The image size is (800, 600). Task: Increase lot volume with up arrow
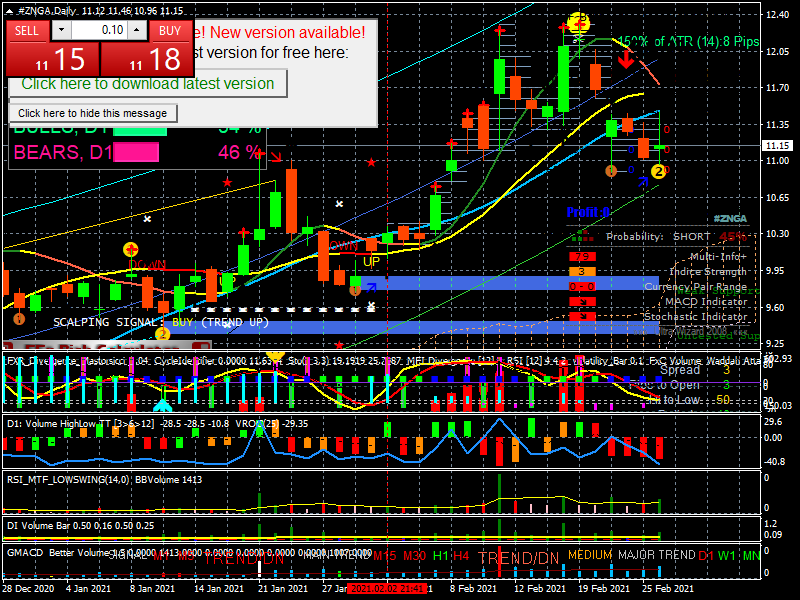coord(137,30)
